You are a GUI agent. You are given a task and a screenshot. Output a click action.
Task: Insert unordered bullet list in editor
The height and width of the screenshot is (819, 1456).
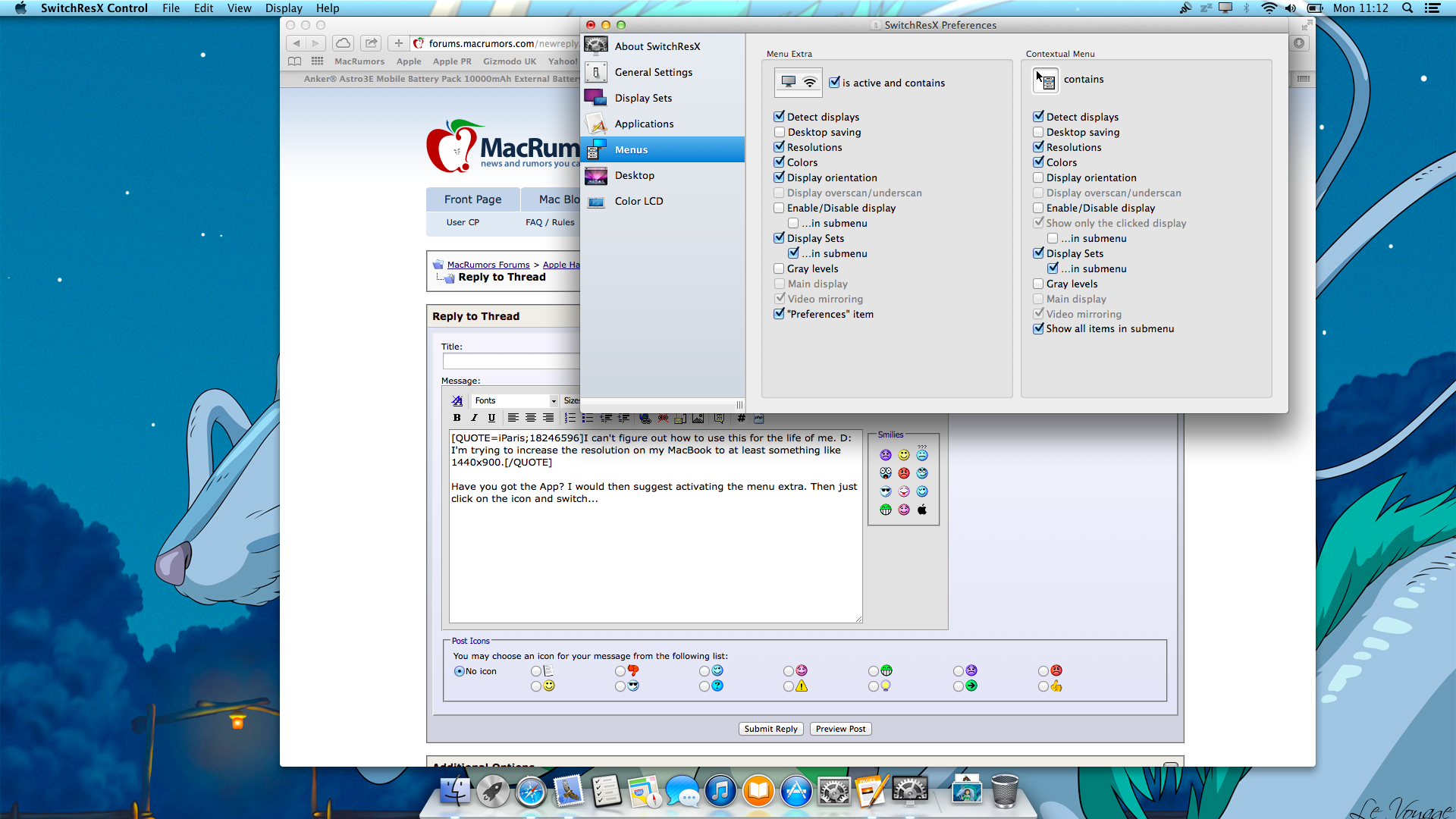(x=587, y=418)
